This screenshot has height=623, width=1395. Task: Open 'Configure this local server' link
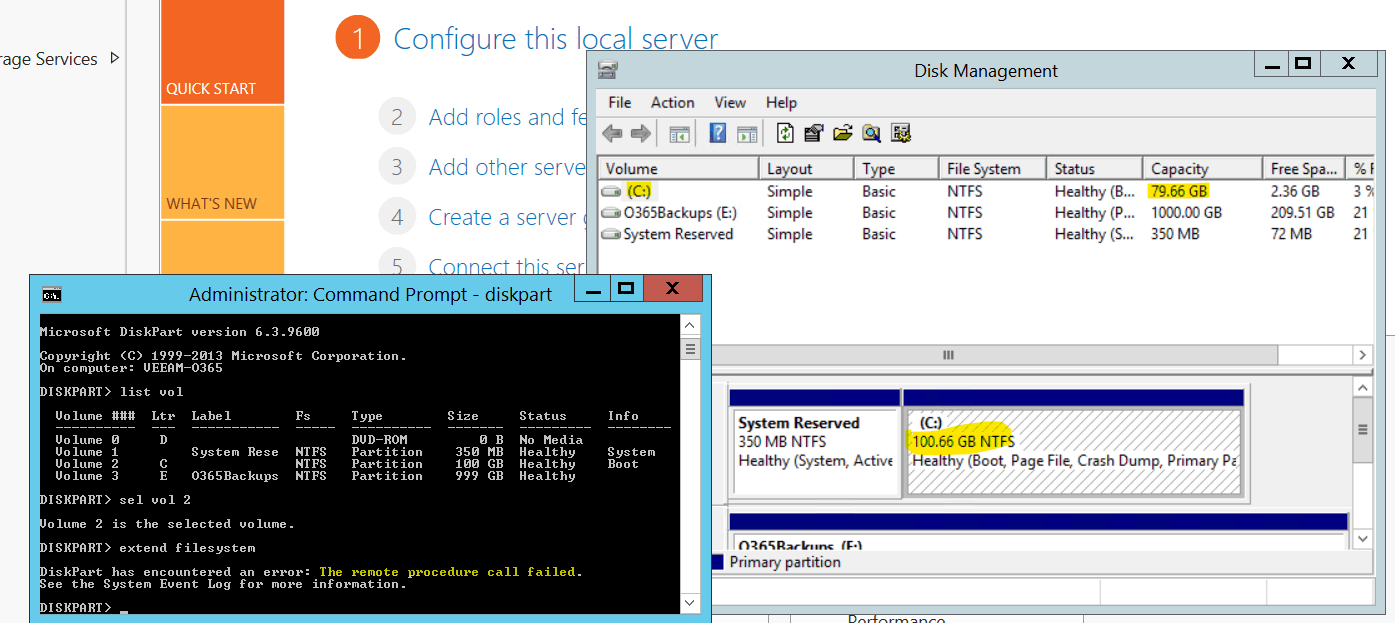coord(556,39)
